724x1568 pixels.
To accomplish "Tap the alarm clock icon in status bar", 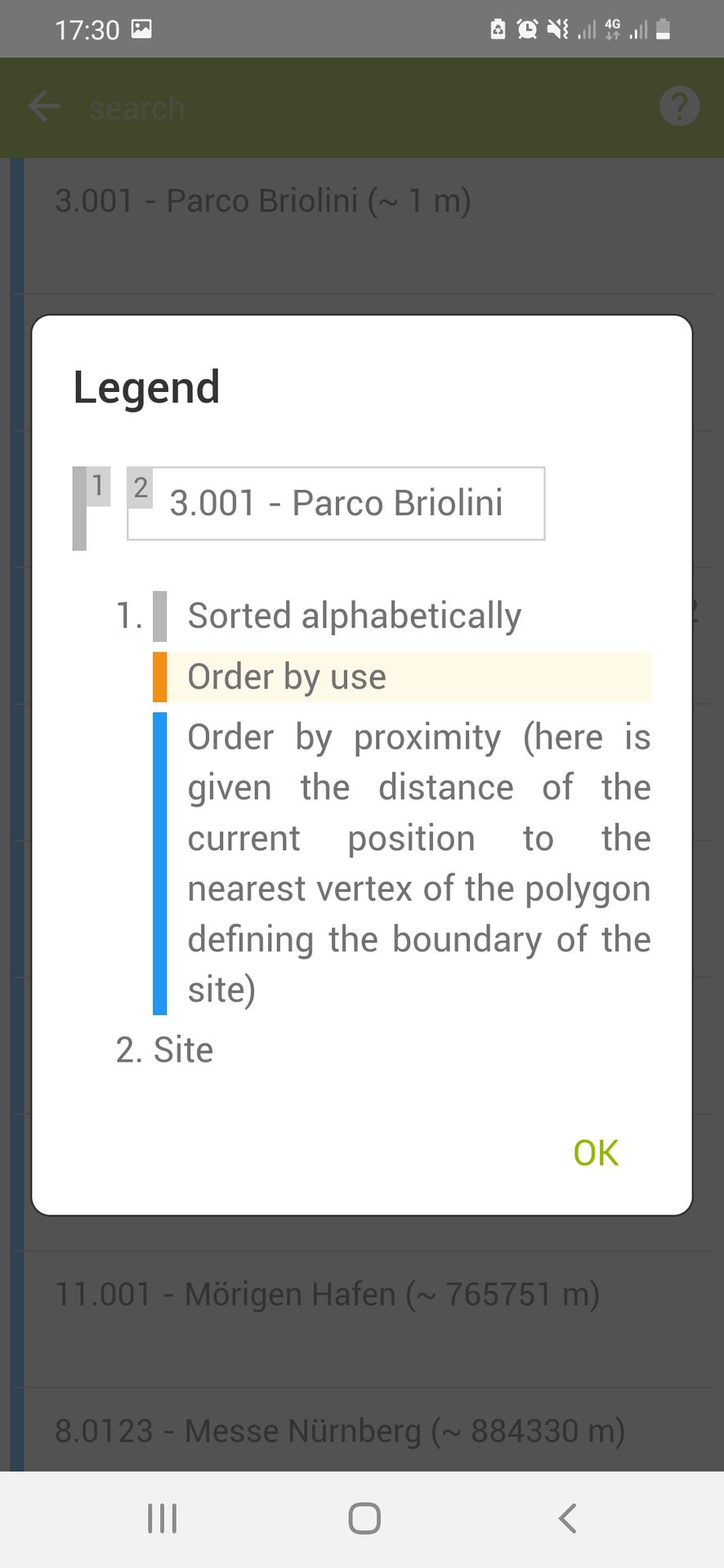I will click(528, 30).
